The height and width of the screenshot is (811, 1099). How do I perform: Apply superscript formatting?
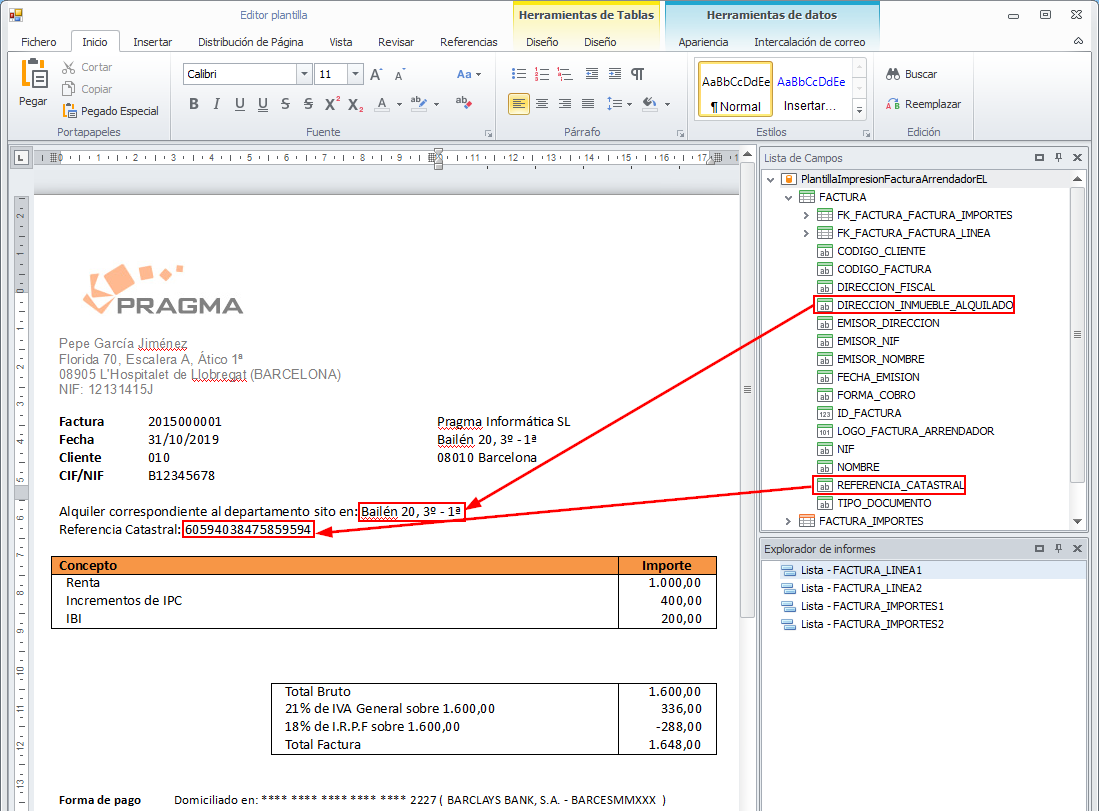click(x=331, y=104)
